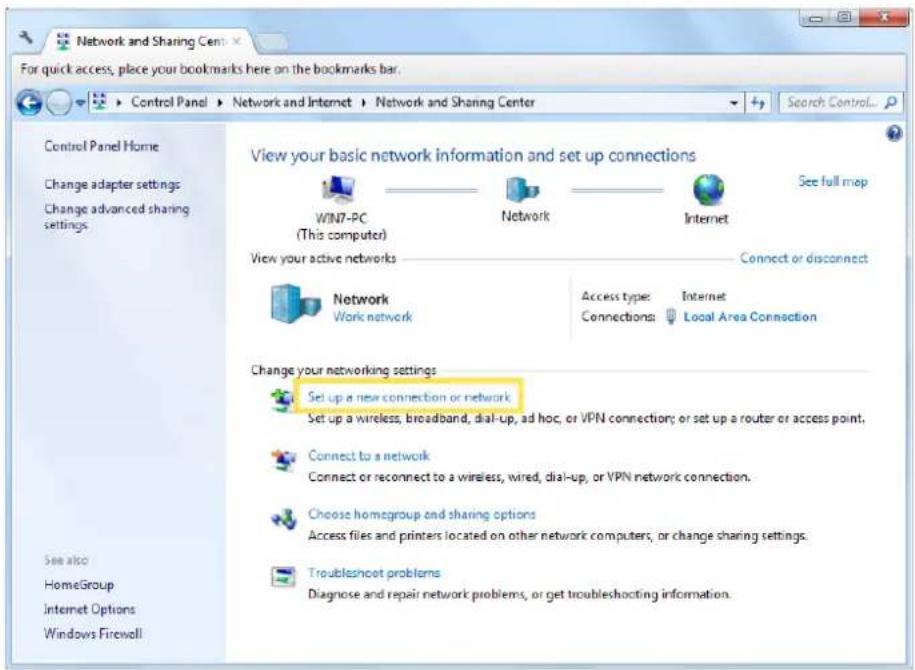
Task: Open the Help question mark icon
Action: pyautogui.click(x=894, y=134)
